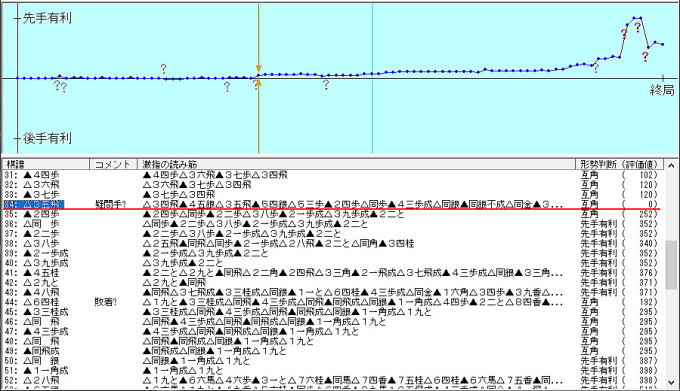The height and width of the screenshot is (391, 680).
Task: Click the 棋譜 column header
Action: (46, 164)
